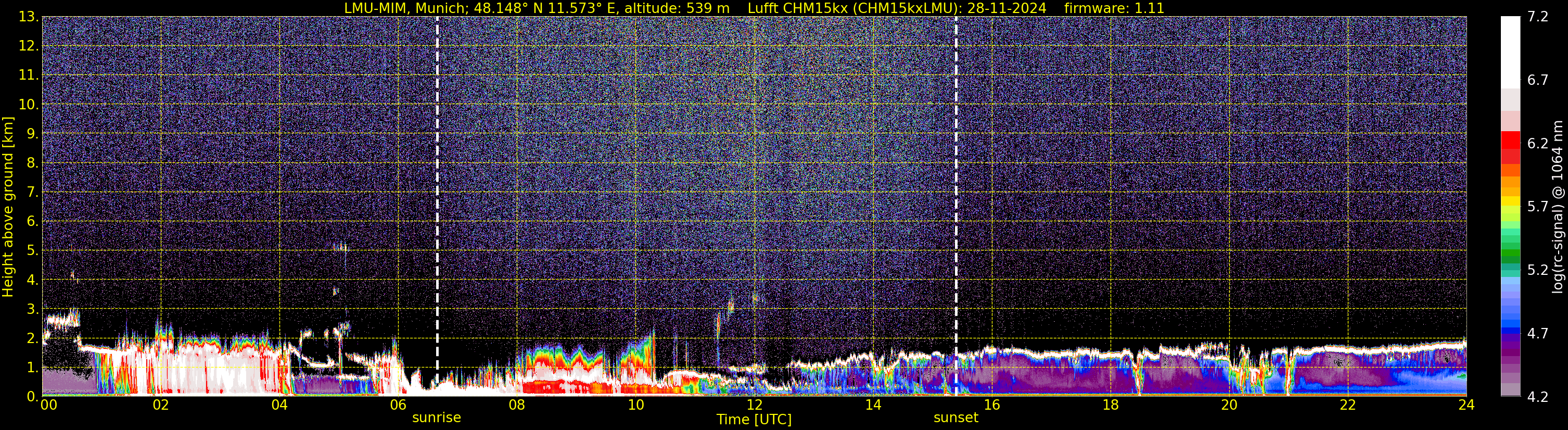The width and height of the screenshot is (1568, 430).
Task: Click the time axis tick label 24
Action: [1465, 405]
